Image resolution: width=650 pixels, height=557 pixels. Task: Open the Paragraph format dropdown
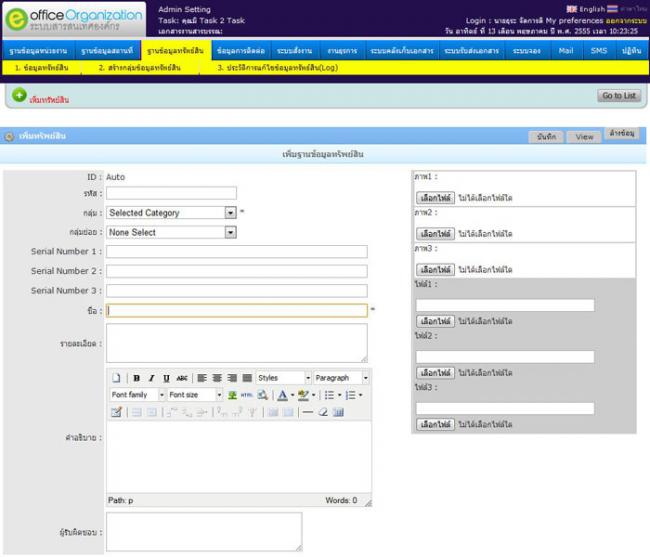pos(341,378)
